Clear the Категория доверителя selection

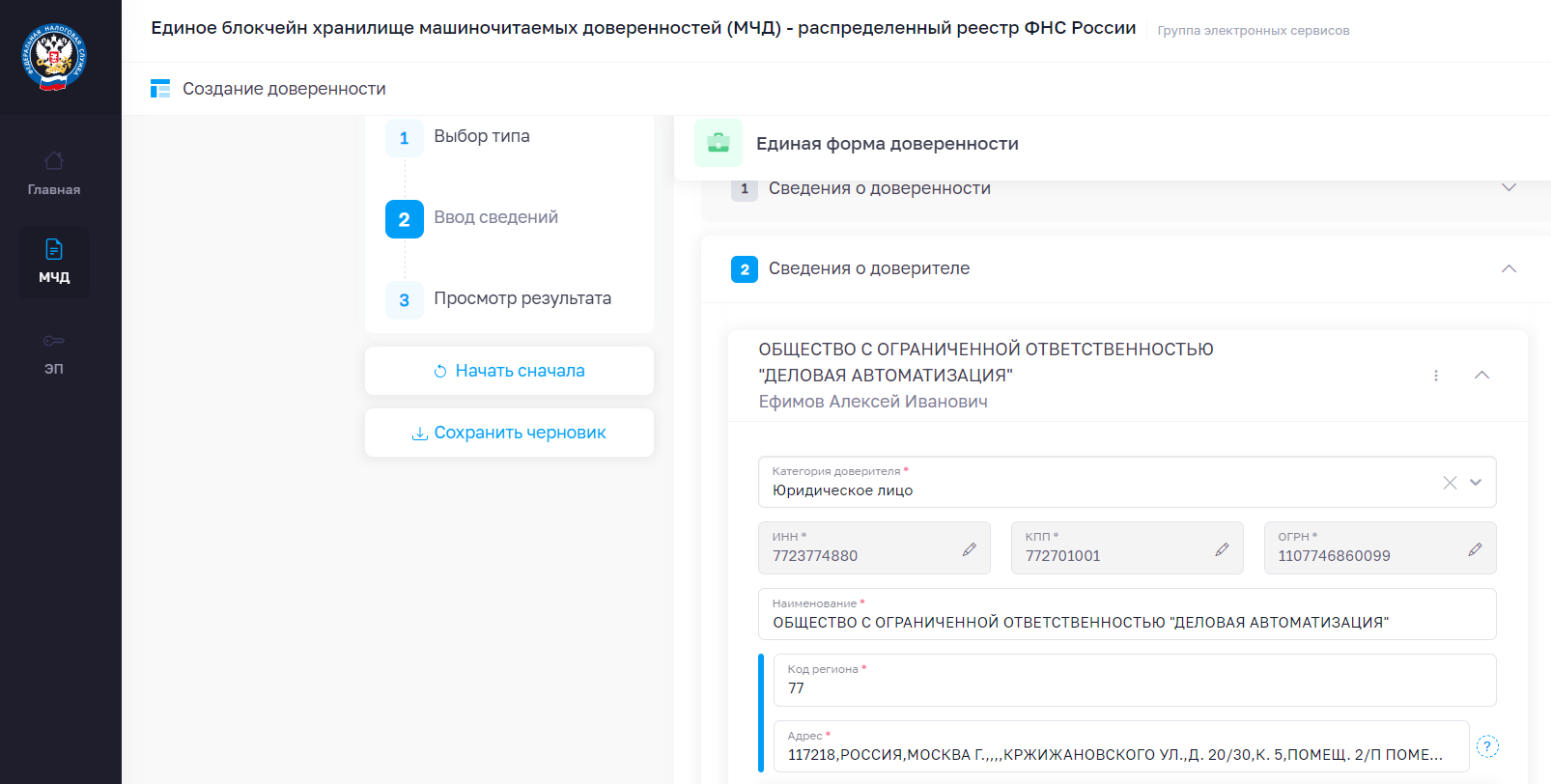click(1450, 483)
